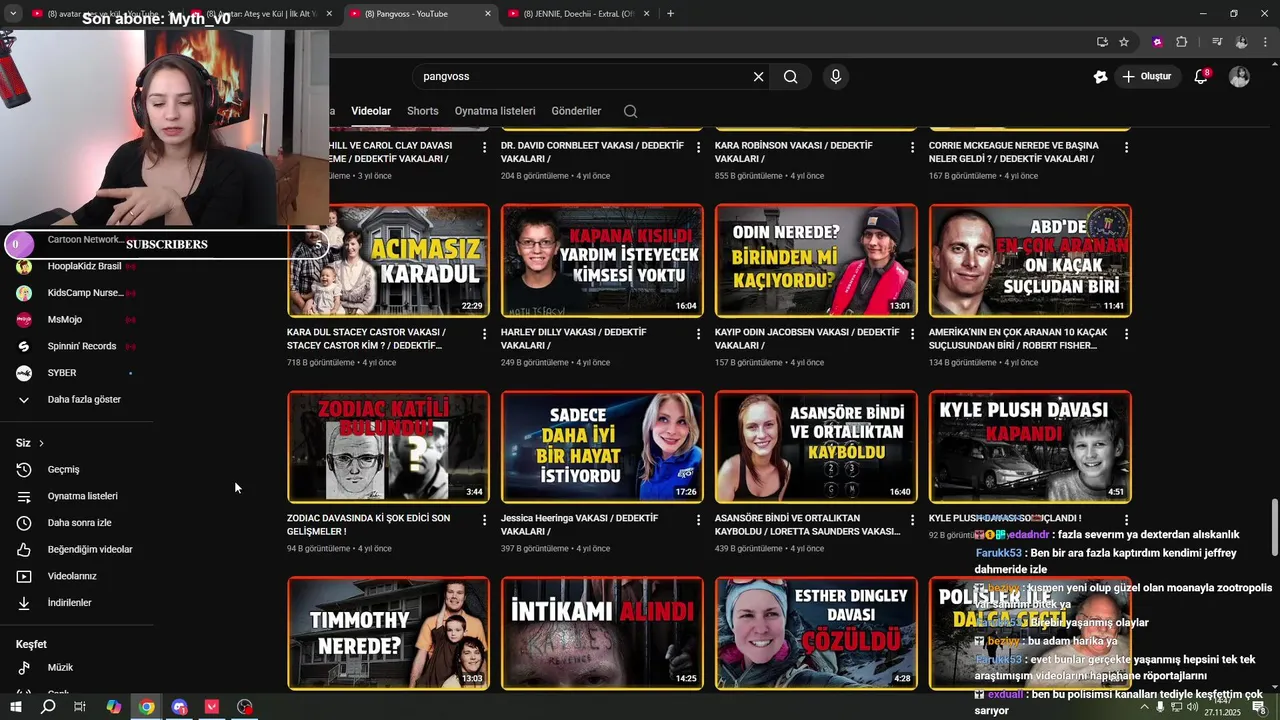
Task: Open the Windows Task View icon
Action: coord(80,707)
